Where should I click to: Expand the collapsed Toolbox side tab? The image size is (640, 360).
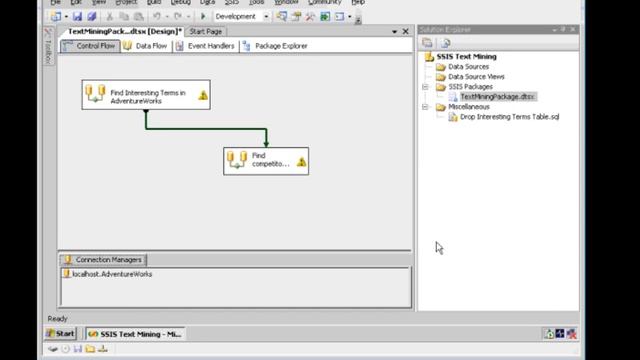(x=48, y=47)
